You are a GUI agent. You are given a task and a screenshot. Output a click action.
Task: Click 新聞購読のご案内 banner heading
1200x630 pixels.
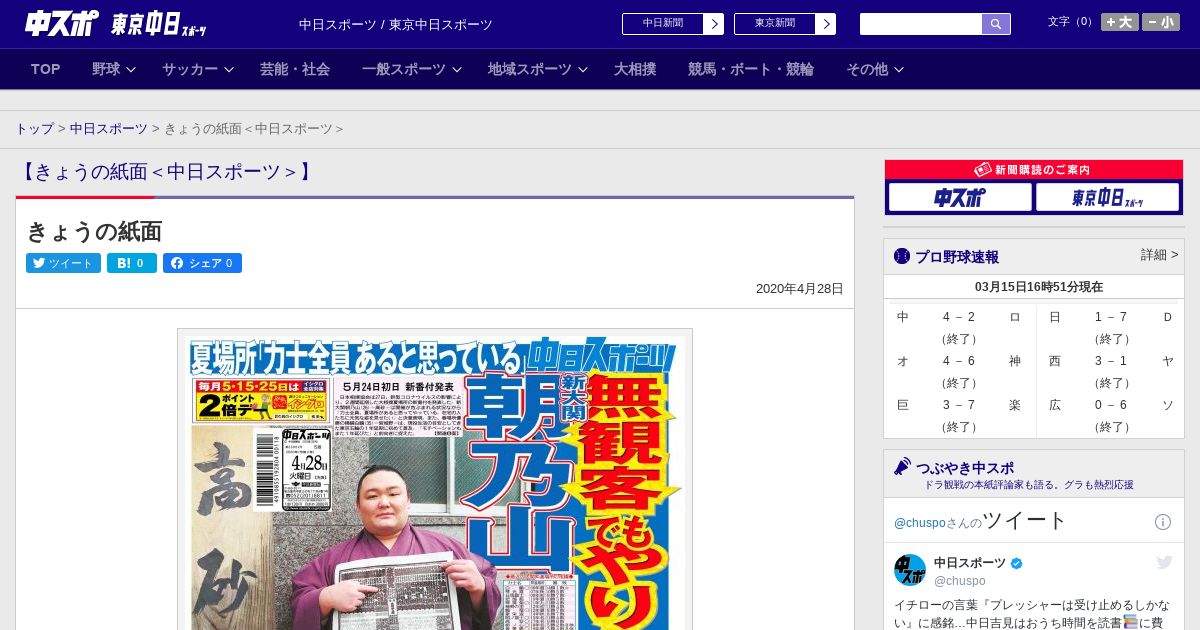[x=1034, y=170]
